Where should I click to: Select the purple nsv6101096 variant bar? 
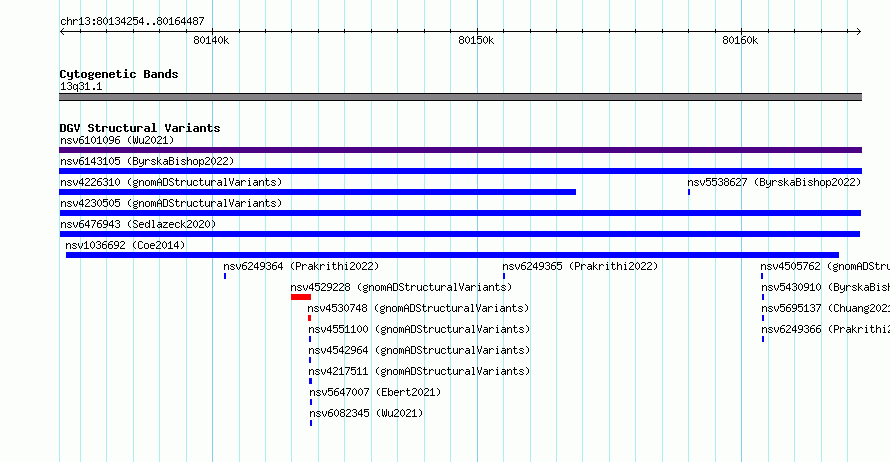click(460, 150)
